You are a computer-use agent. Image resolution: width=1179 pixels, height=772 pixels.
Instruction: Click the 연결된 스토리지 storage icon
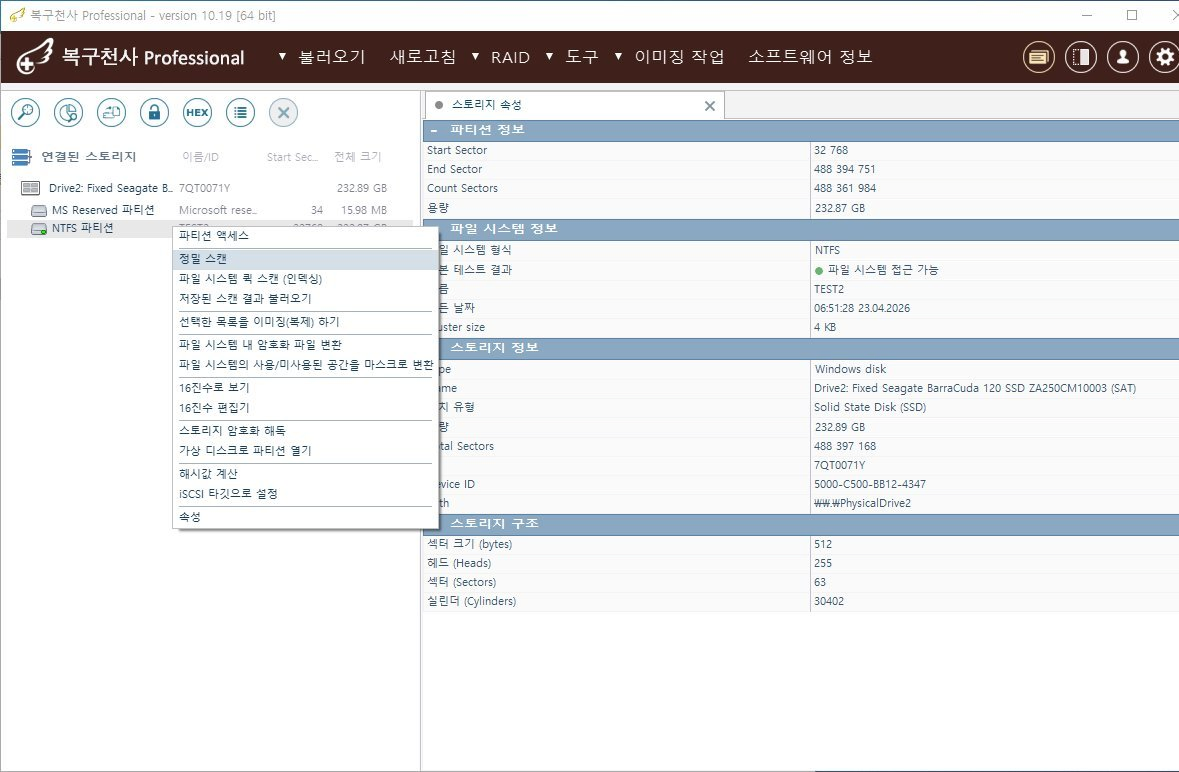[21, 156]
